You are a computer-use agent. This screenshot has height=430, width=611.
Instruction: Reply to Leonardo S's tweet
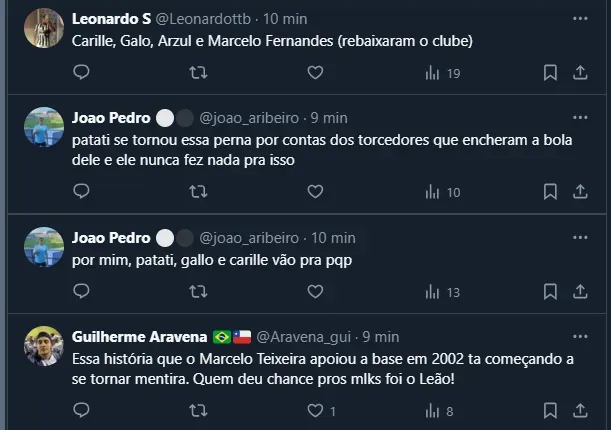[x=82, y=72]
